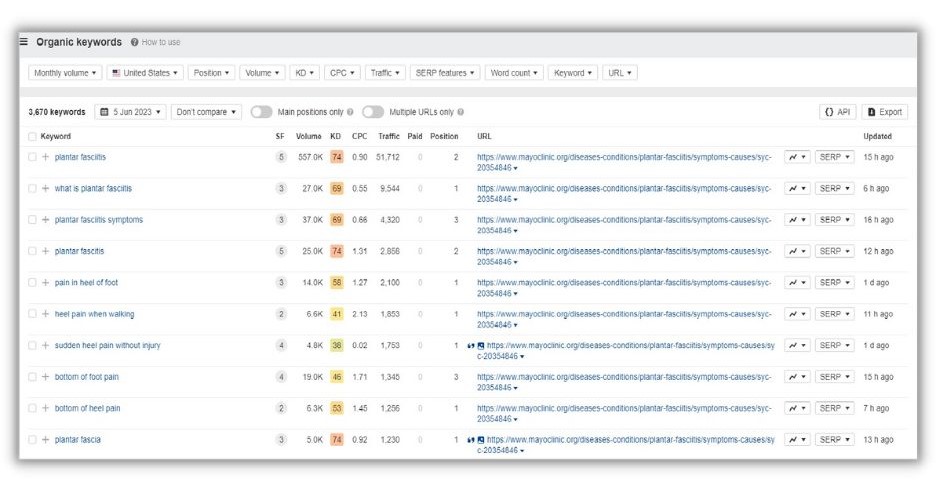Open position history chart for 'bottom of foot pain'
The width and height of the screenshot is (936, 484).
(797, 377)
